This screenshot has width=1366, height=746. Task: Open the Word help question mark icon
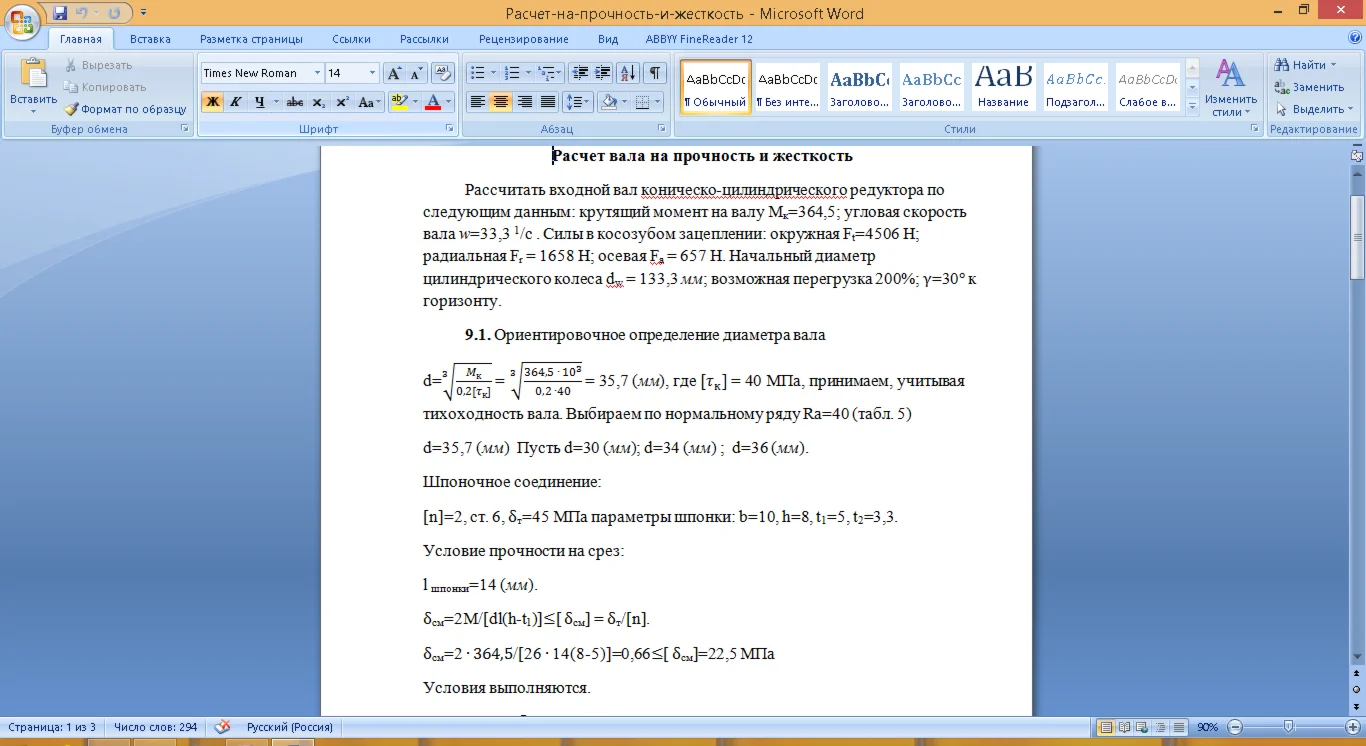tap(1354, 39)
